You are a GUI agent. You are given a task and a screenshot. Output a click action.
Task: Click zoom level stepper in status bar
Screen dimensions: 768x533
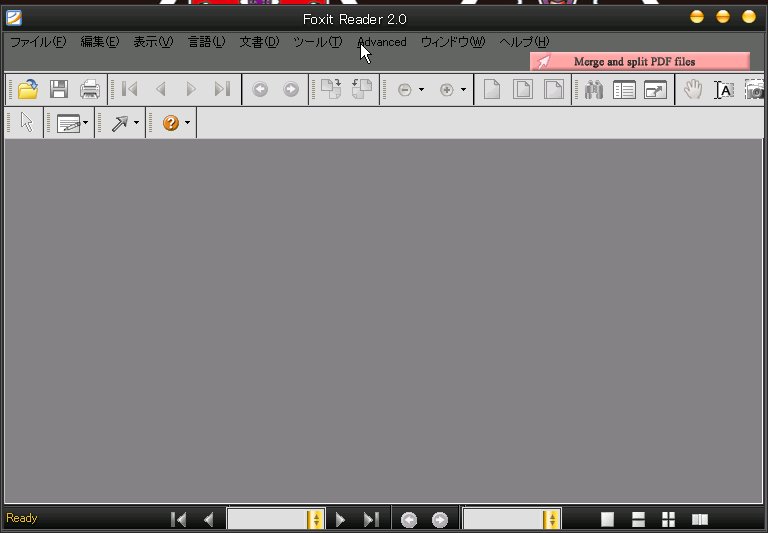552,520
